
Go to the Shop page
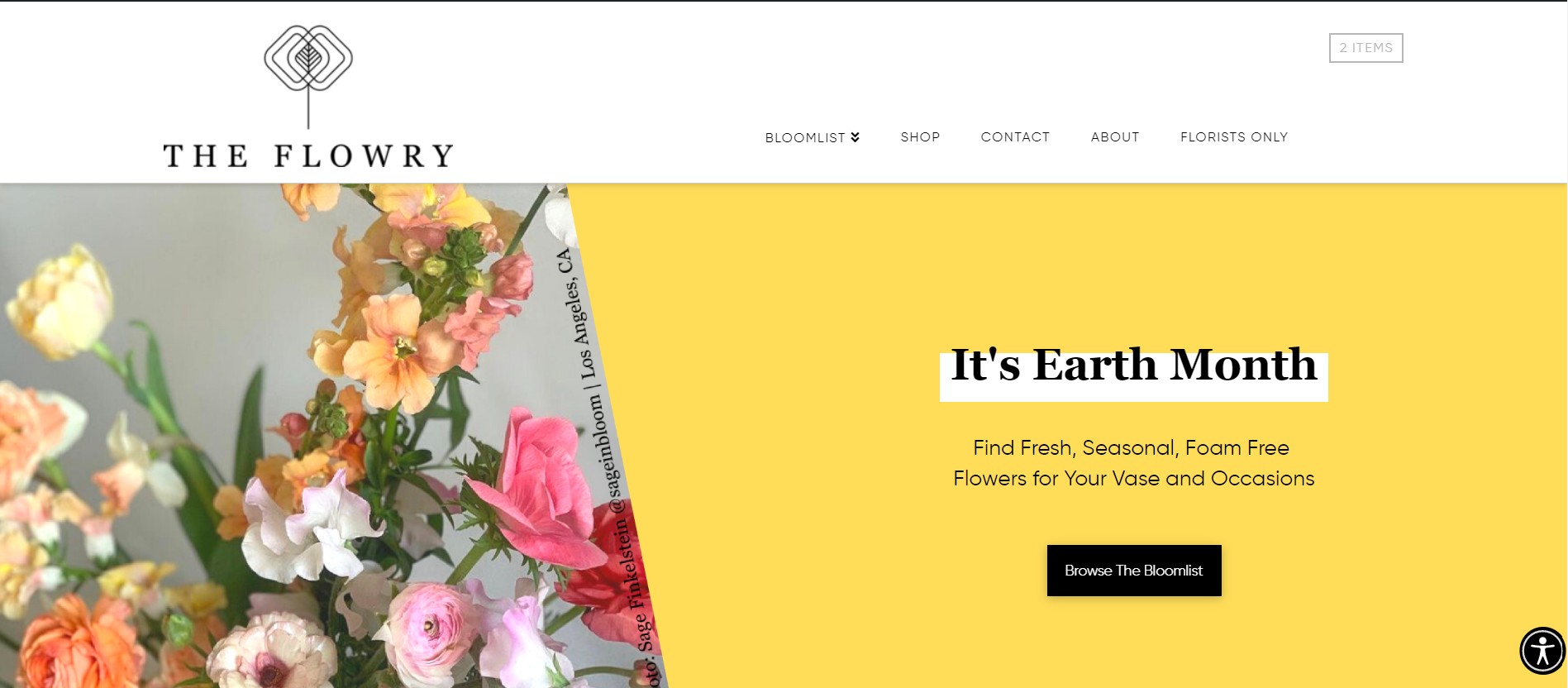(x=920, y=137)
